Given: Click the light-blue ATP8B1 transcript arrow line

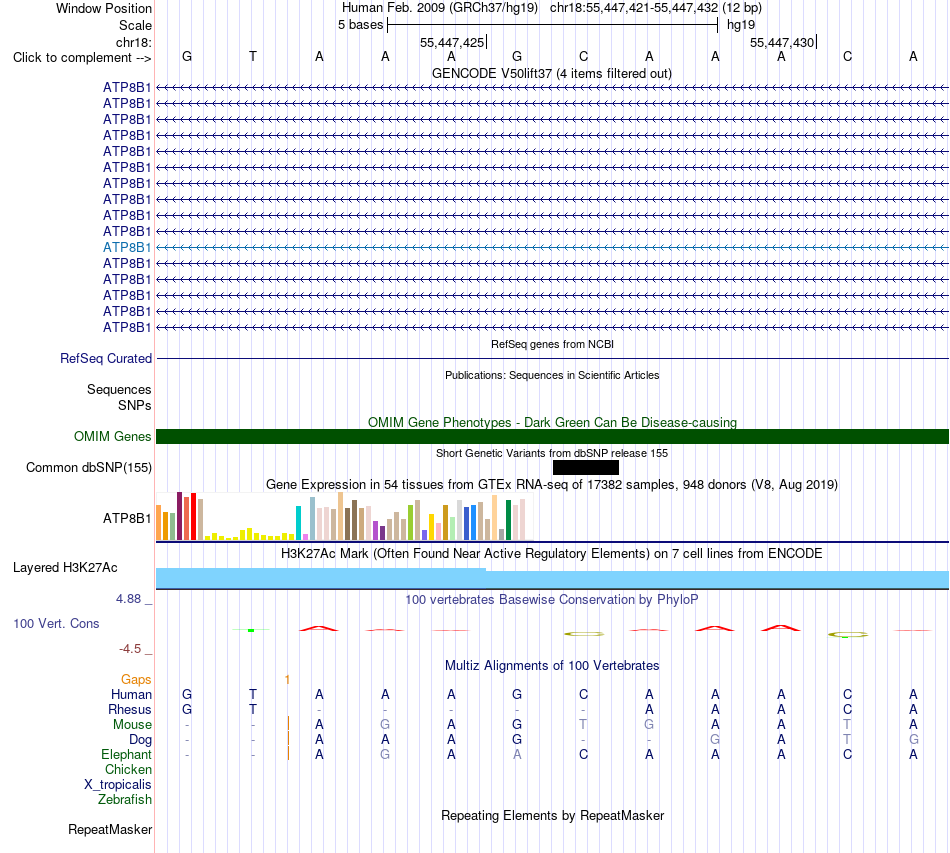Looking at the screenshot, I should 553,247.
